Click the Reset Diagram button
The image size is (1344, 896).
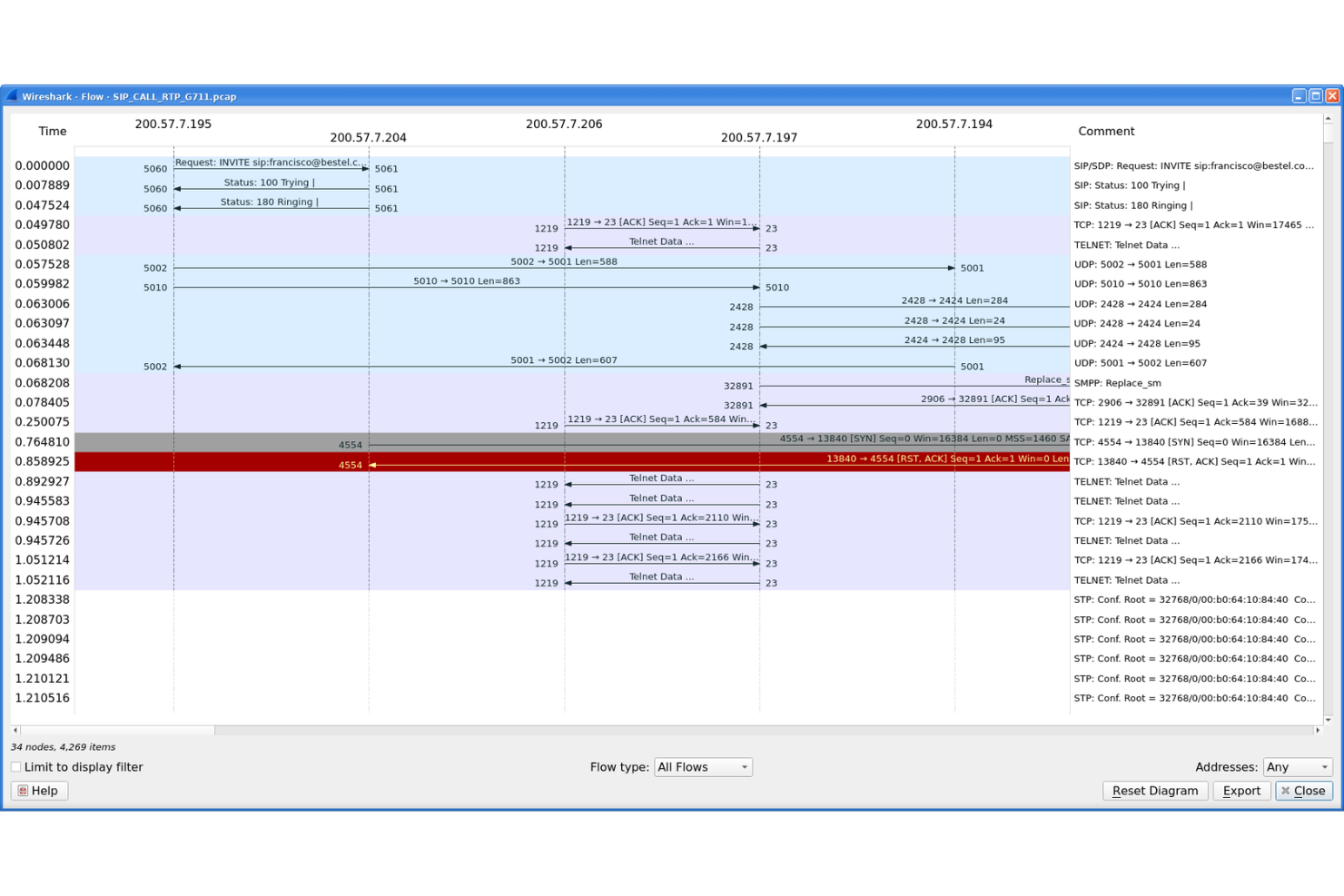click(1155, 790)
